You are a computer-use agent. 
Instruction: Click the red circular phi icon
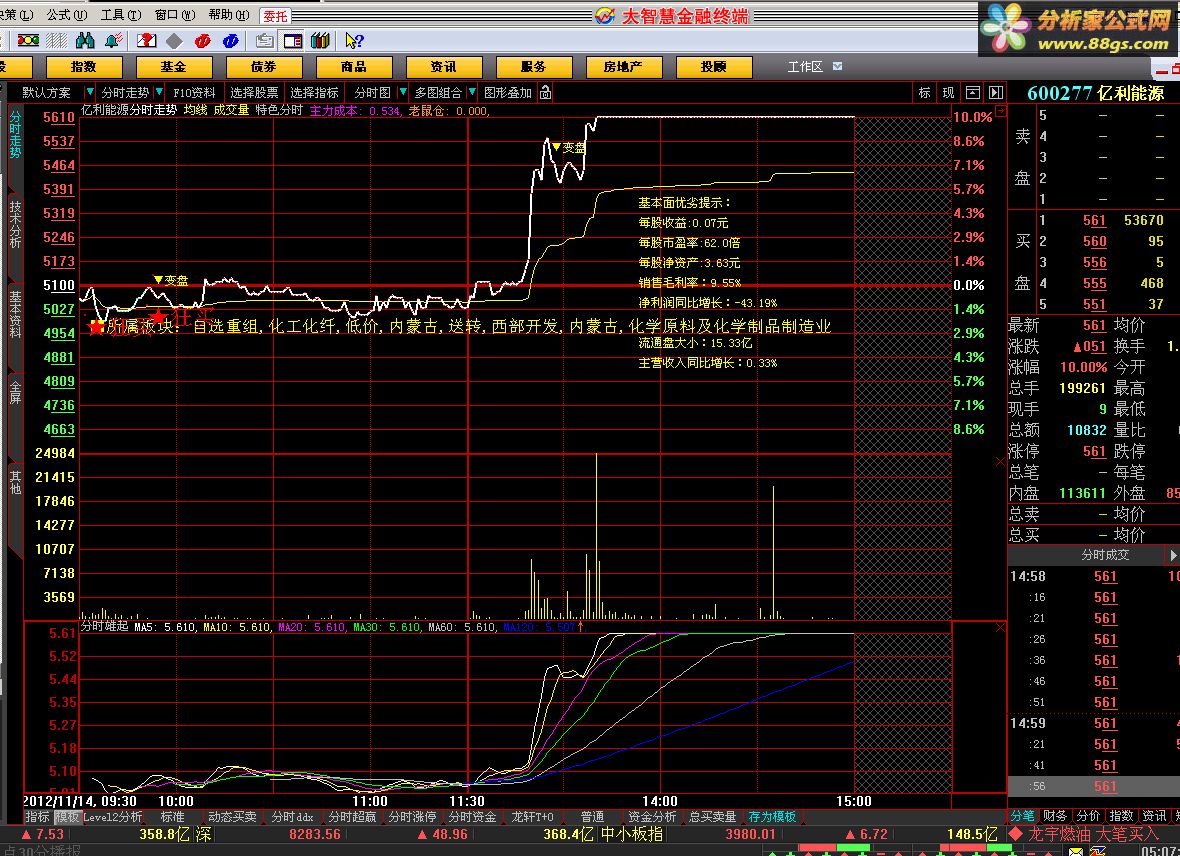tap(202, 41)
